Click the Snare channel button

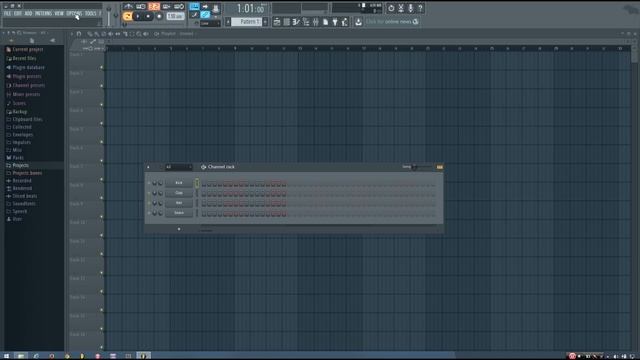(x=179, y=213)
